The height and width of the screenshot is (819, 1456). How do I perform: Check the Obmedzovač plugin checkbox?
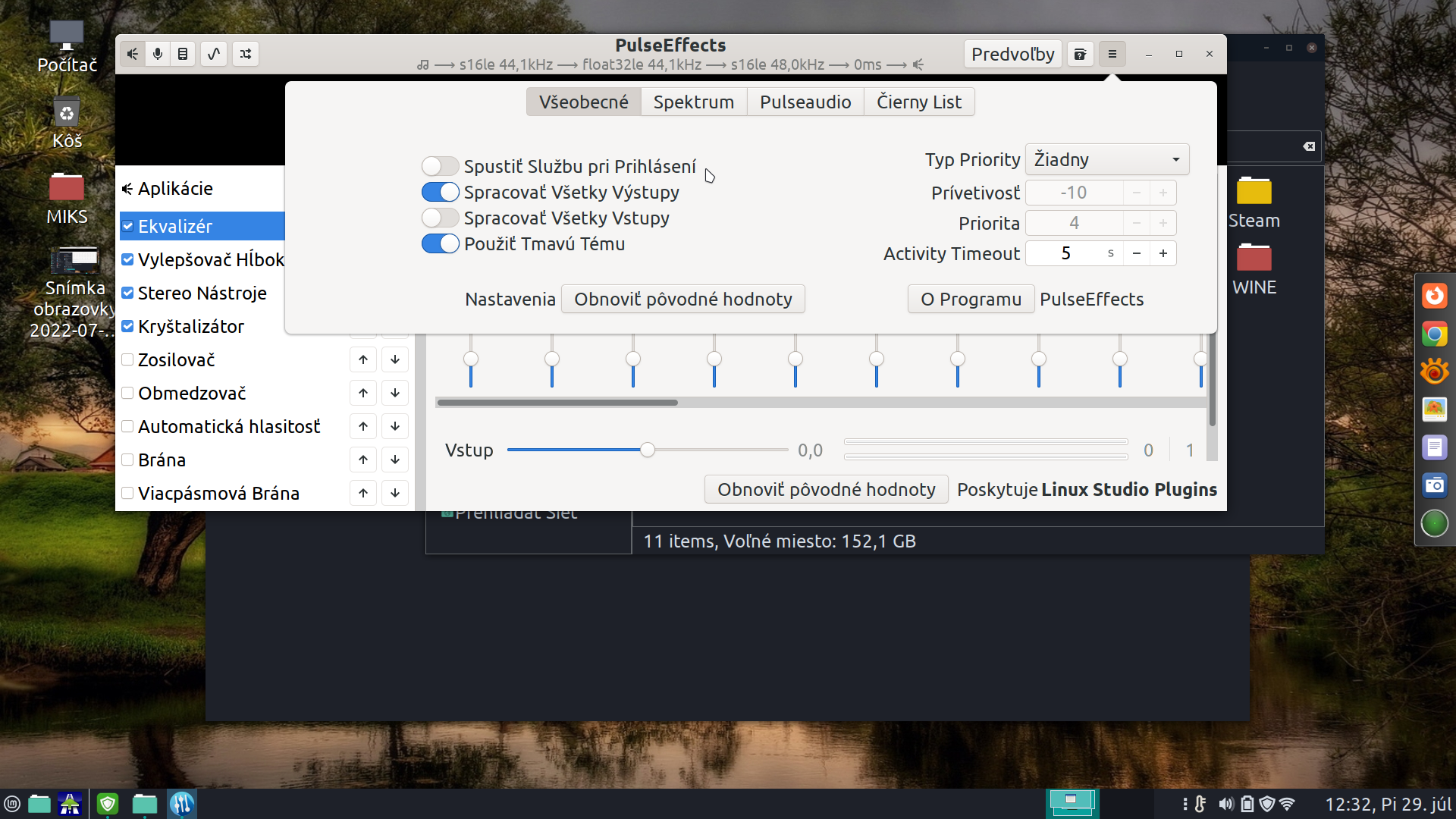coord(128,393)
